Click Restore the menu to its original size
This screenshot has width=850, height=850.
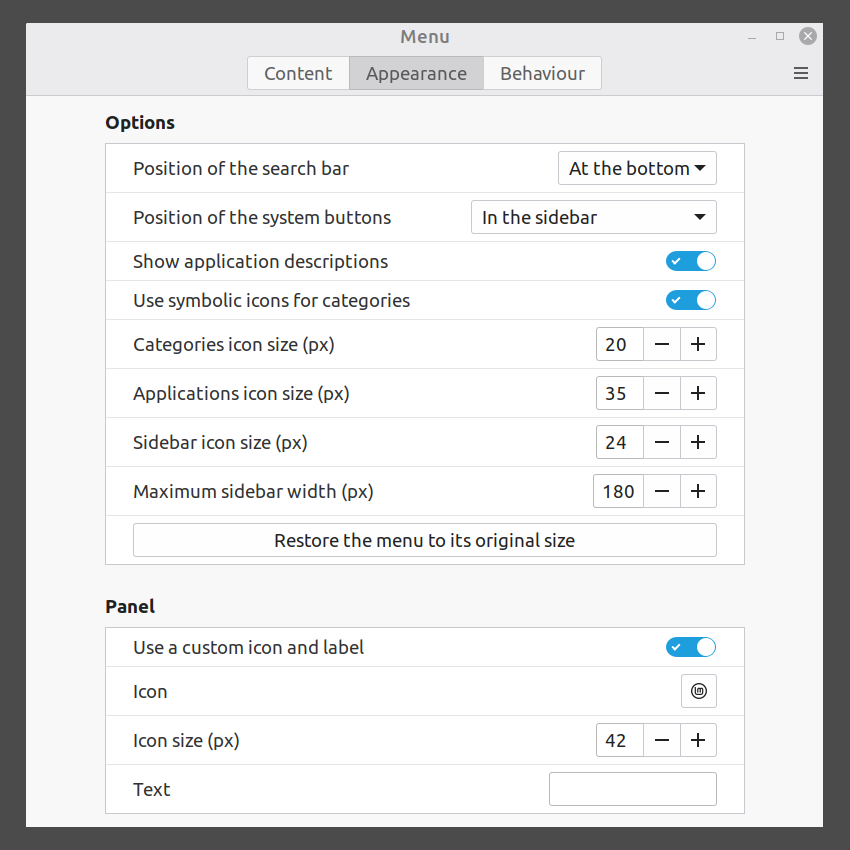pyautogui.click(x=424, y=540)
